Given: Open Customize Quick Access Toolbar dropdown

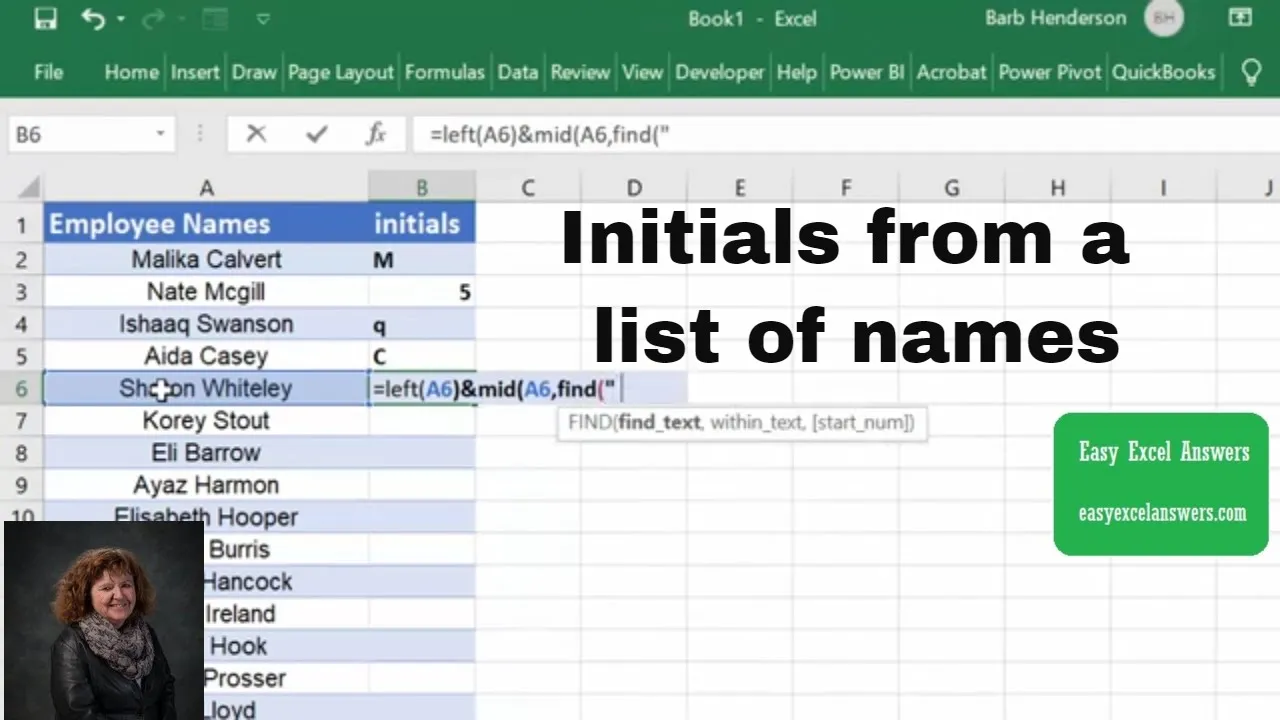Looking at the screenshot, I should pos(263,19).
